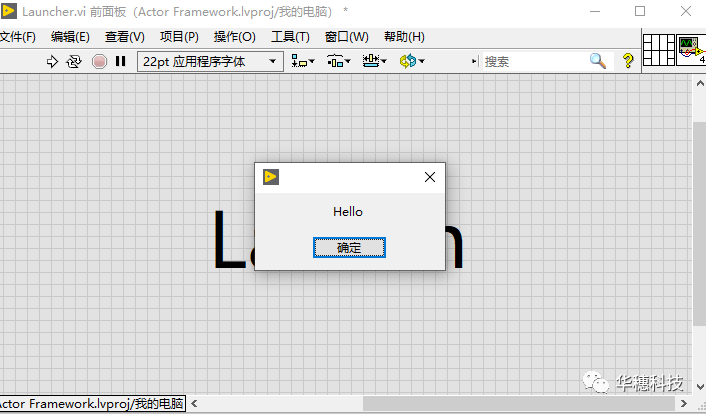
Task: Click the Hello message text
Action: [x=348, y=212]
